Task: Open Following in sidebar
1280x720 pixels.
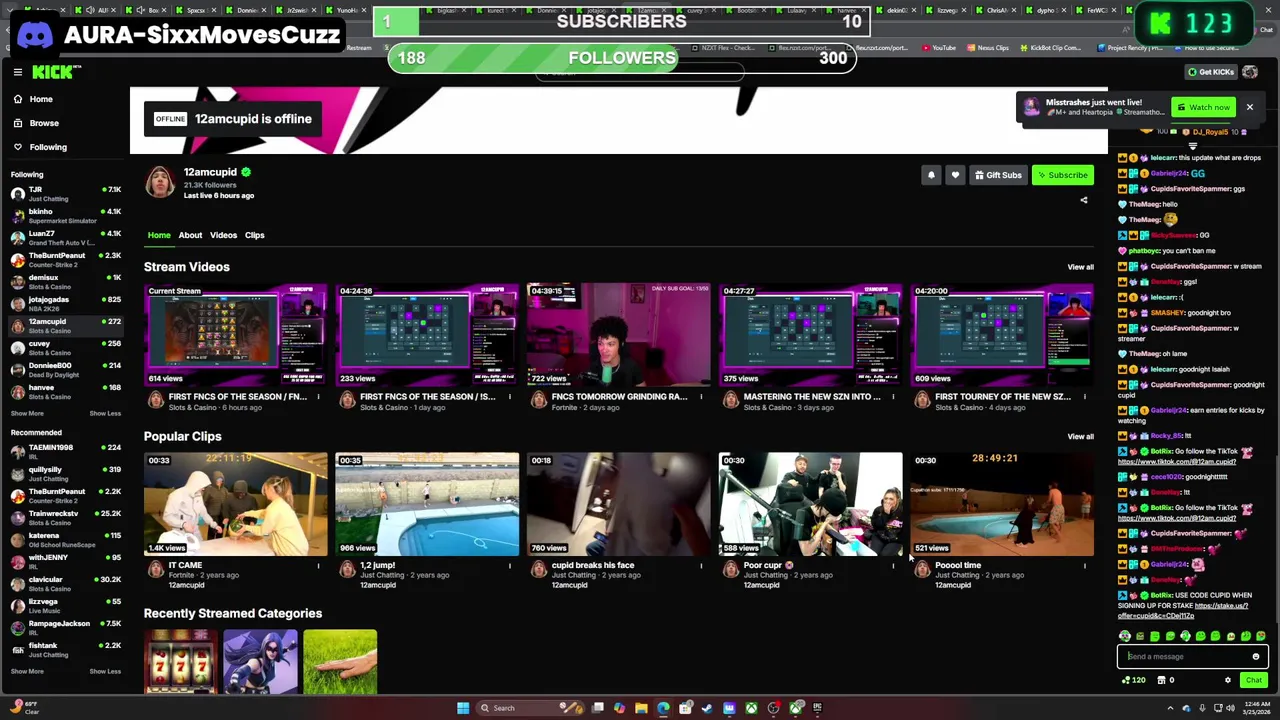Action: (40, 147)
